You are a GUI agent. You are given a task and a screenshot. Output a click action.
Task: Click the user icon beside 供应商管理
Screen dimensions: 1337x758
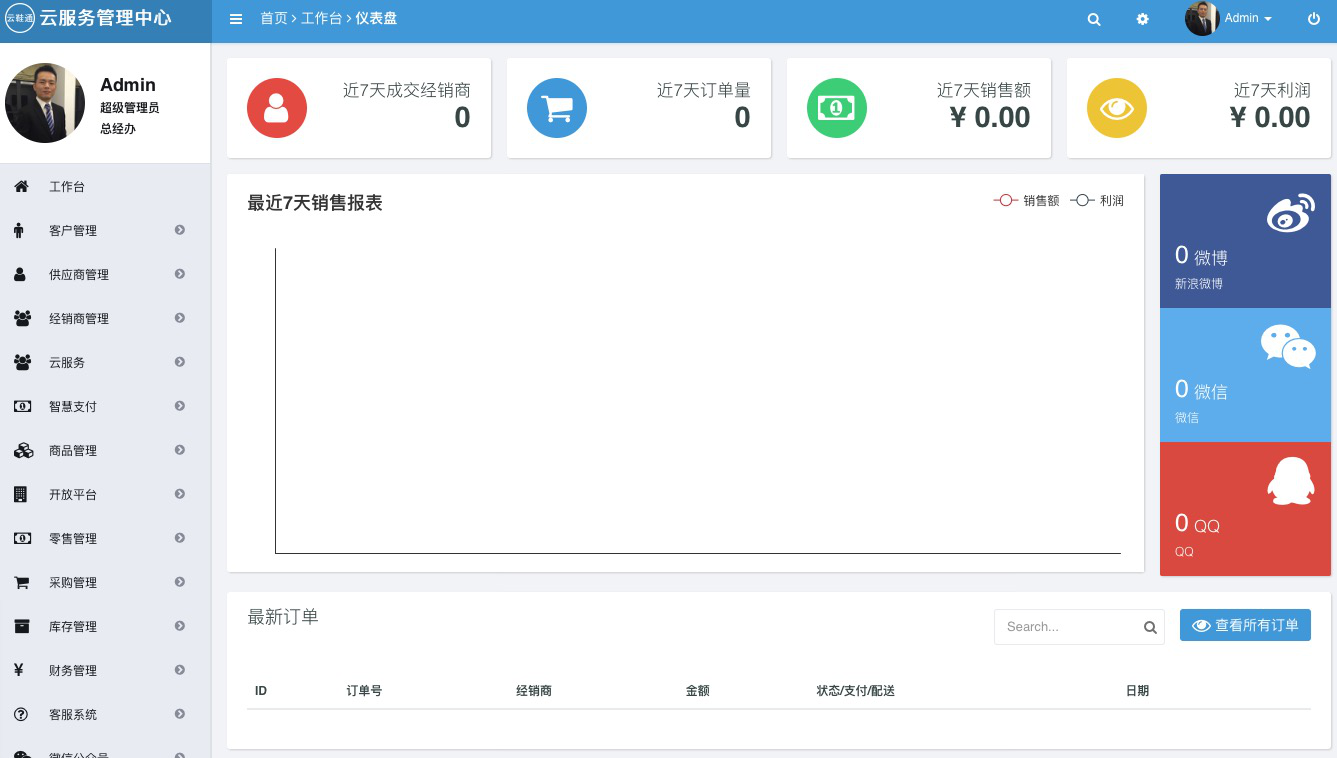(x=20, y=274)
